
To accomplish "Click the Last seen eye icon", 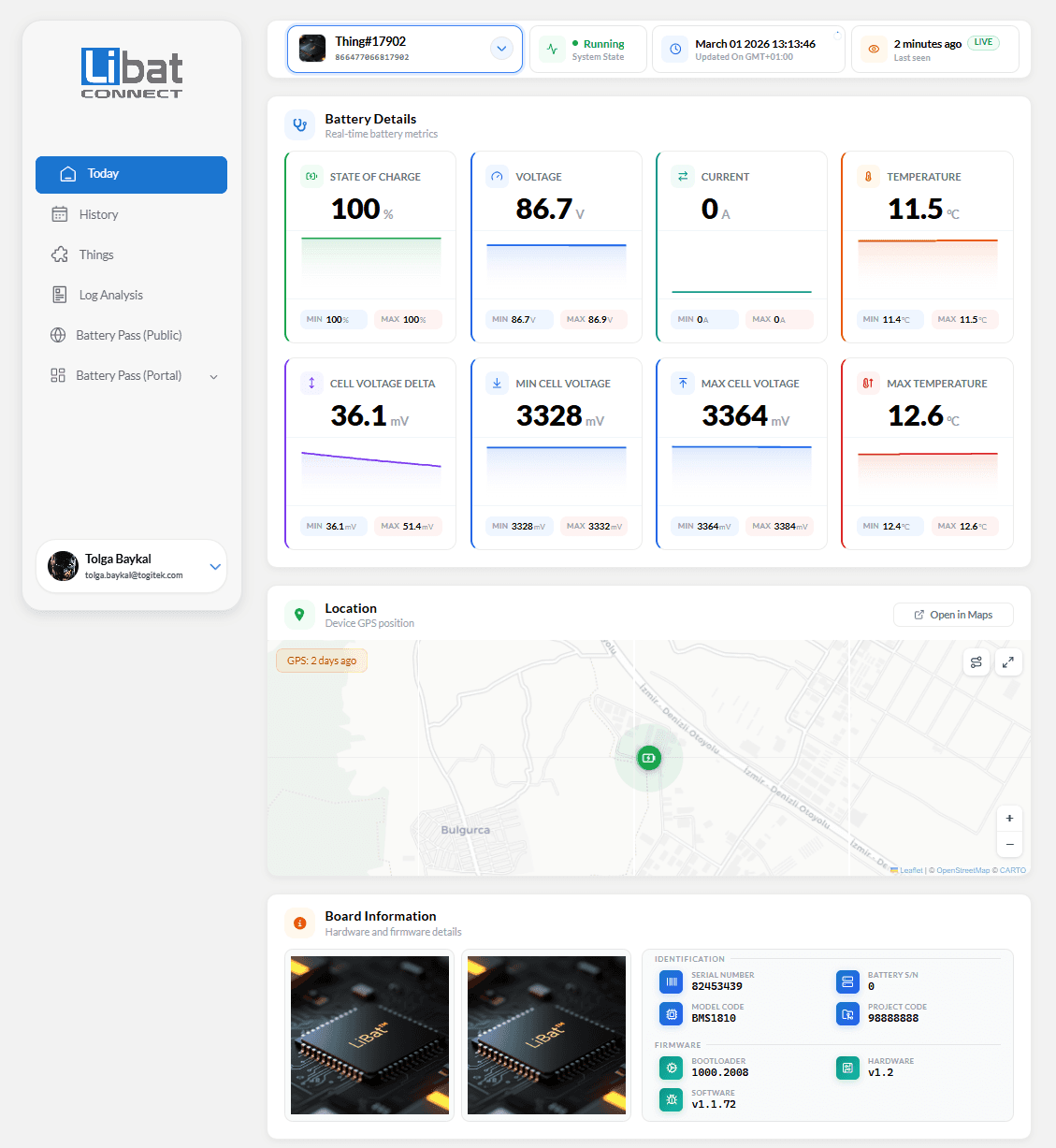I will click(x=874, y=50).
